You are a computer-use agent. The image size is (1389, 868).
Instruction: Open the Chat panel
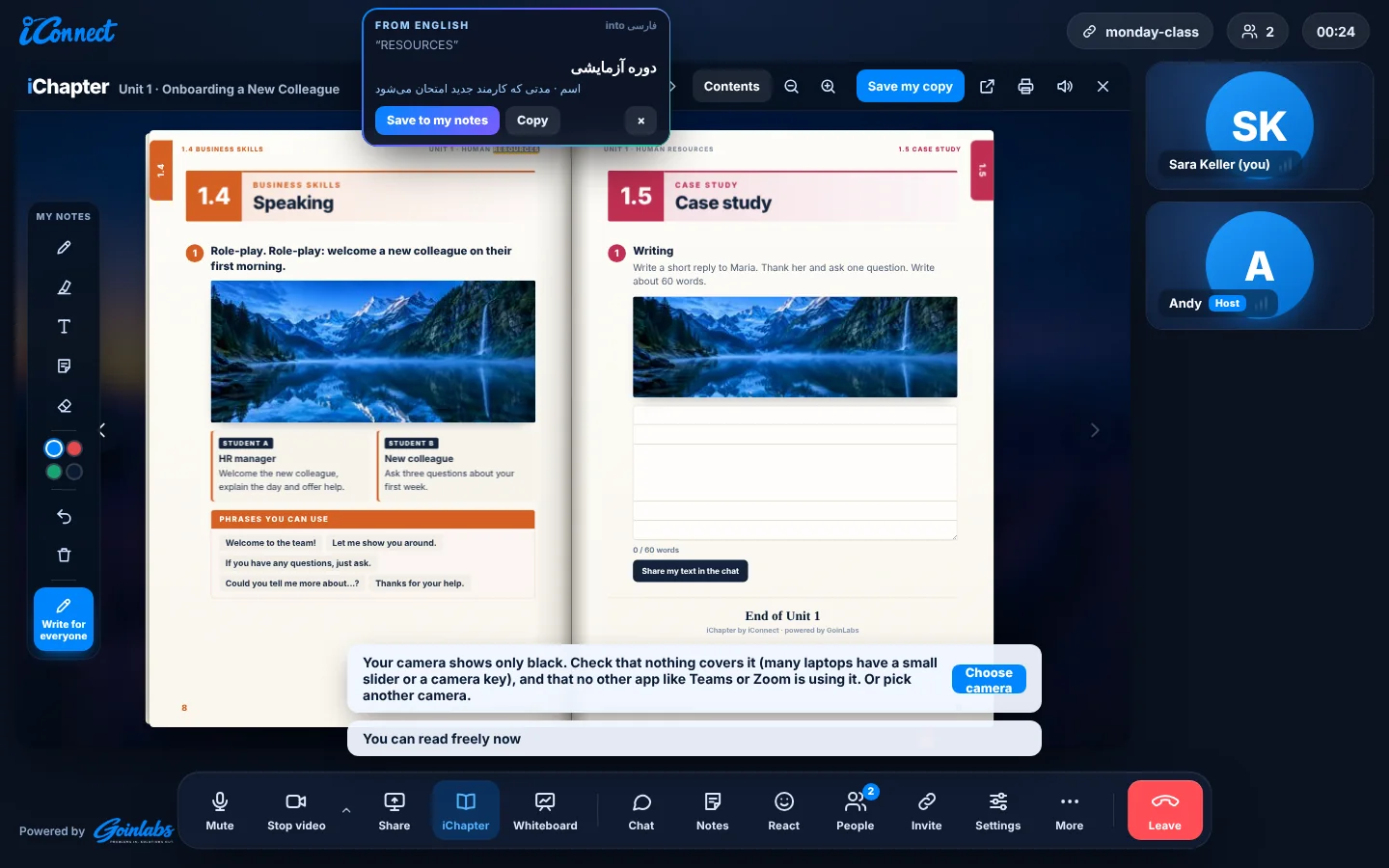pos(641,810)
